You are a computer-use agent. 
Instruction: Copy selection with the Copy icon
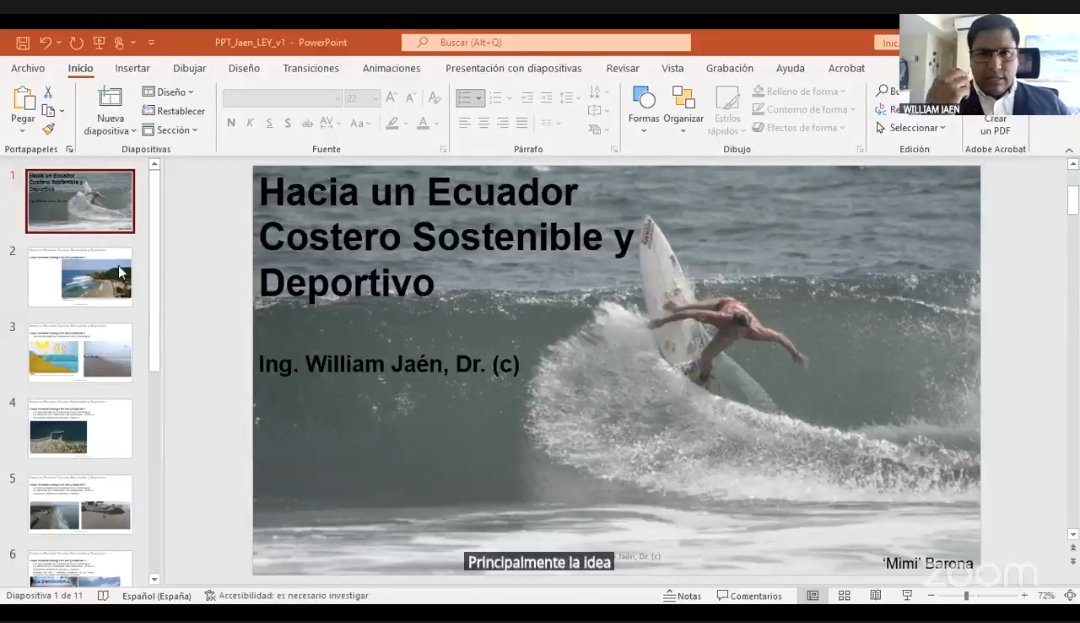[x=48, y=110]
